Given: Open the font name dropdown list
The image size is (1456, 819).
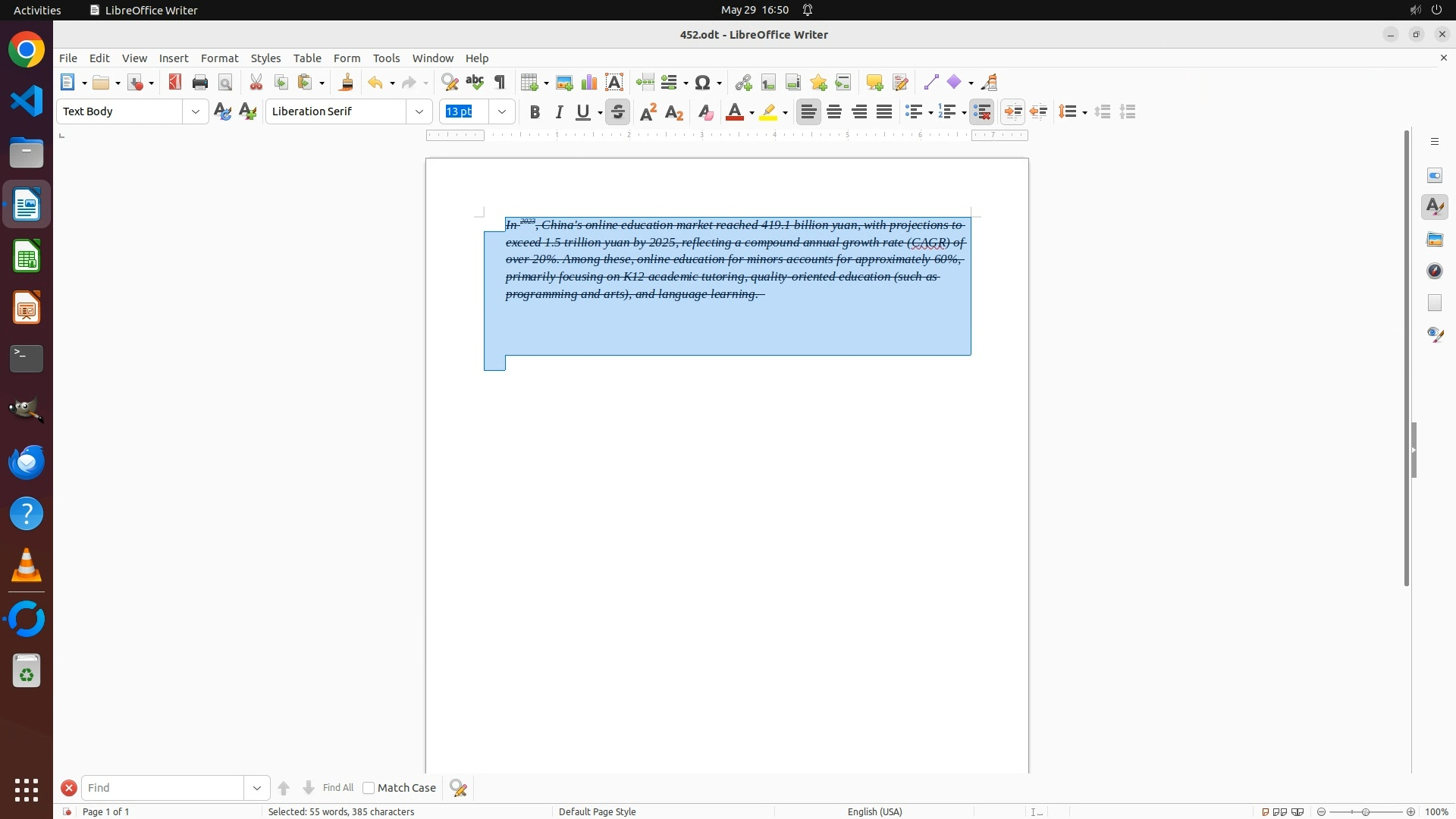Looking at the screenshot, I should point(419,111).
